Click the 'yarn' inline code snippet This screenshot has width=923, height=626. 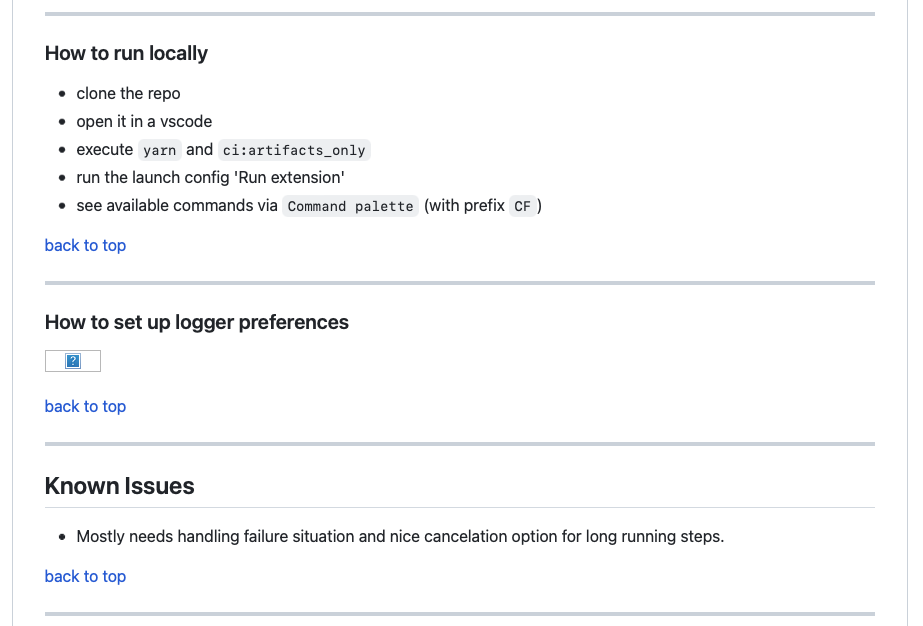pos(160,150)
